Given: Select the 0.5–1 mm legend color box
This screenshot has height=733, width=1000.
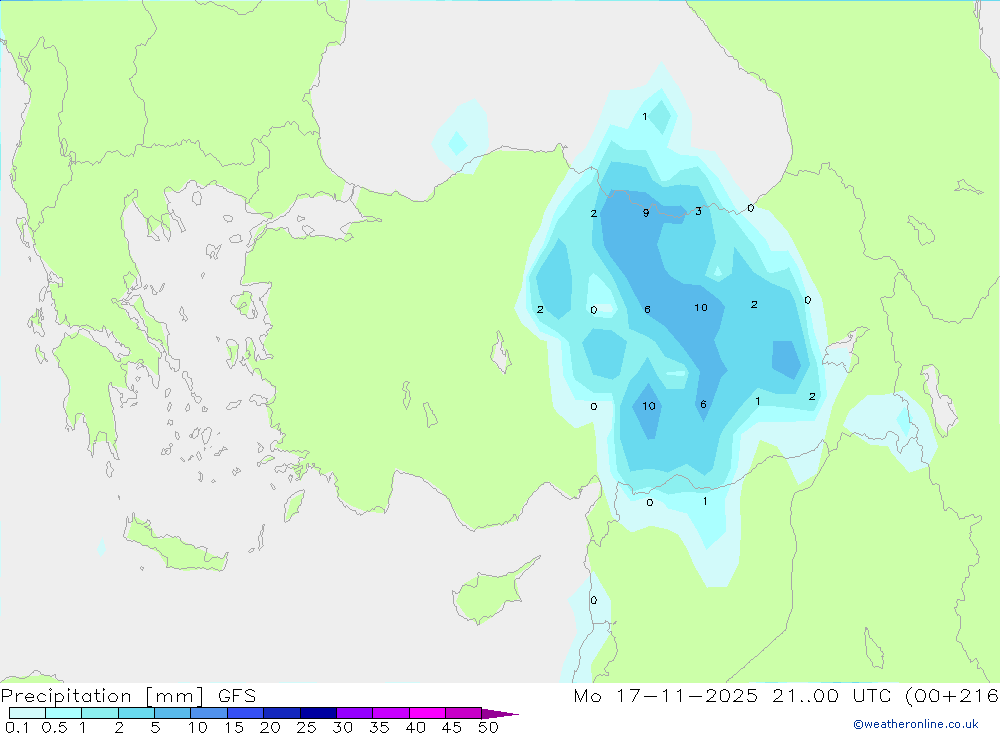Looking at the screenshot, I should point(64,713).
